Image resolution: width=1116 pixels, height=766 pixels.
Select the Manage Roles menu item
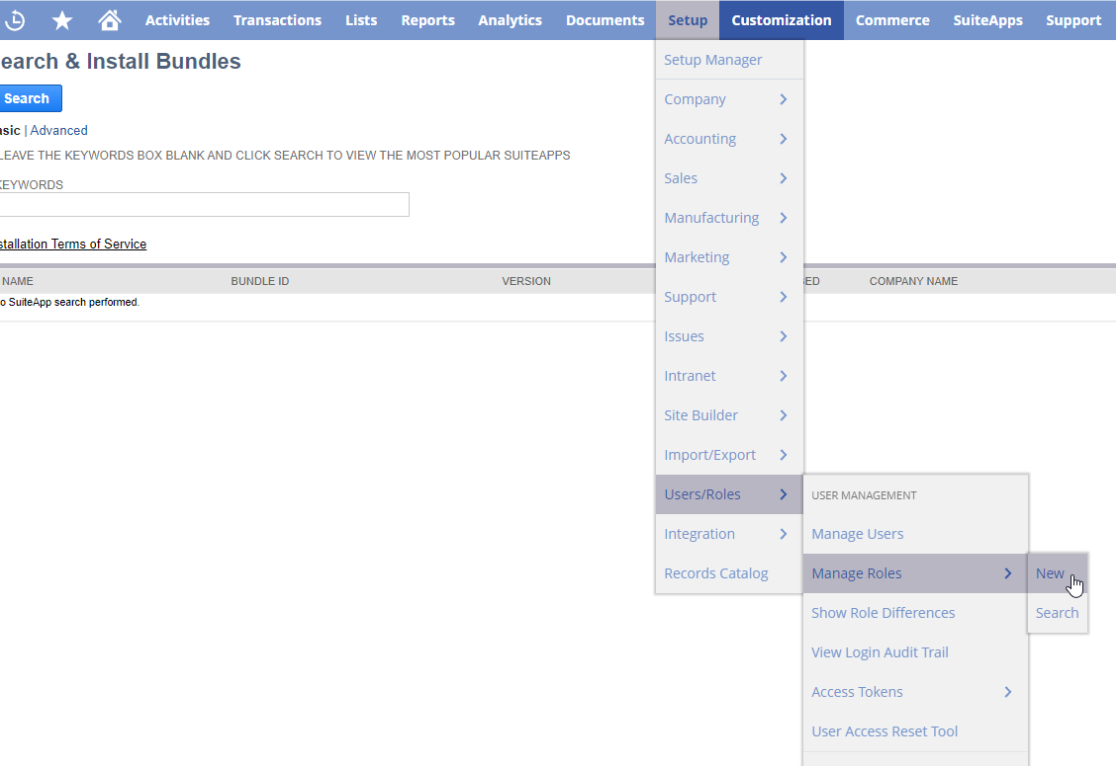pyautogui.click(x=915, y=573)
